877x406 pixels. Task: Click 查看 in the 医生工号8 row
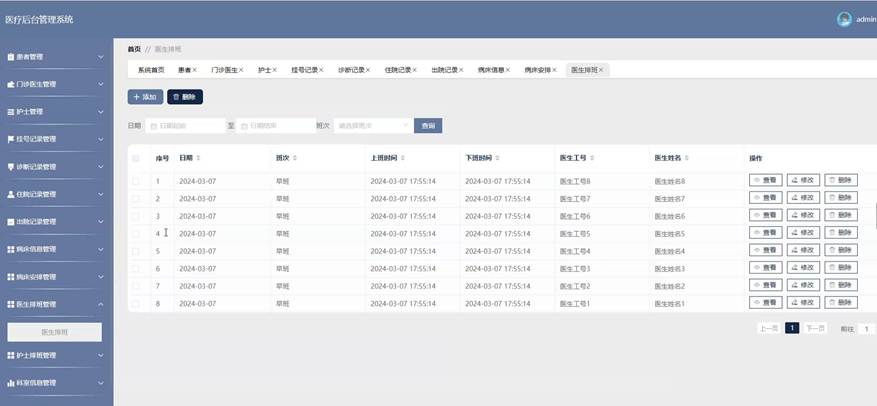coord(766,180)
